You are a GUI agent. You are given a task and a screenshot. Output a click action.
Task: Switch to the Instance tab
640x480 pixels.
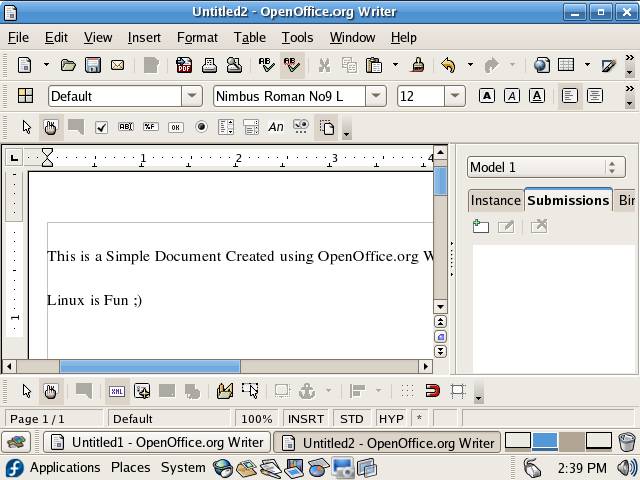point(495,200)
